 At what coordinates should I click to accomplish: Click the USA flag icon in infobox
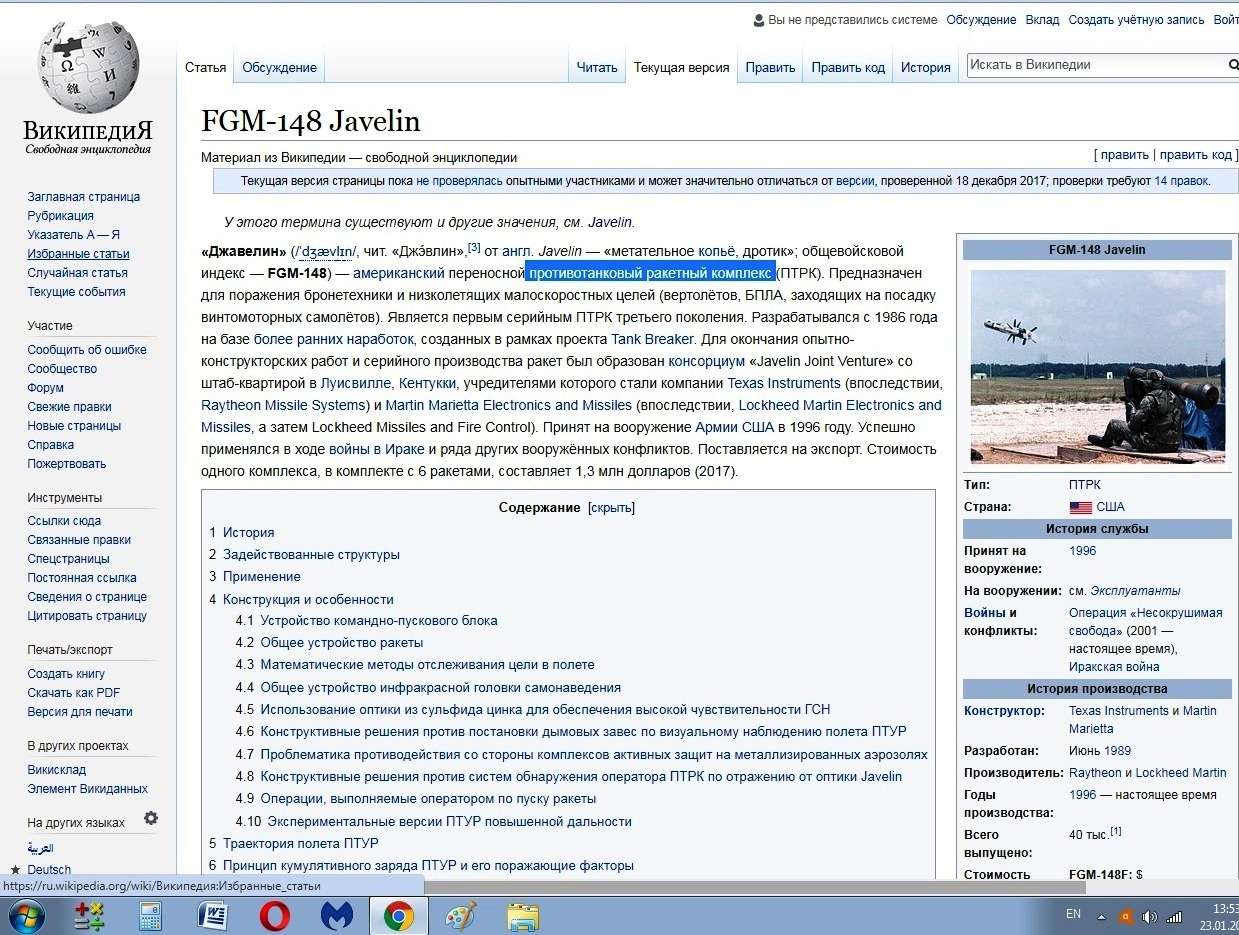(x=1080, y=507)
